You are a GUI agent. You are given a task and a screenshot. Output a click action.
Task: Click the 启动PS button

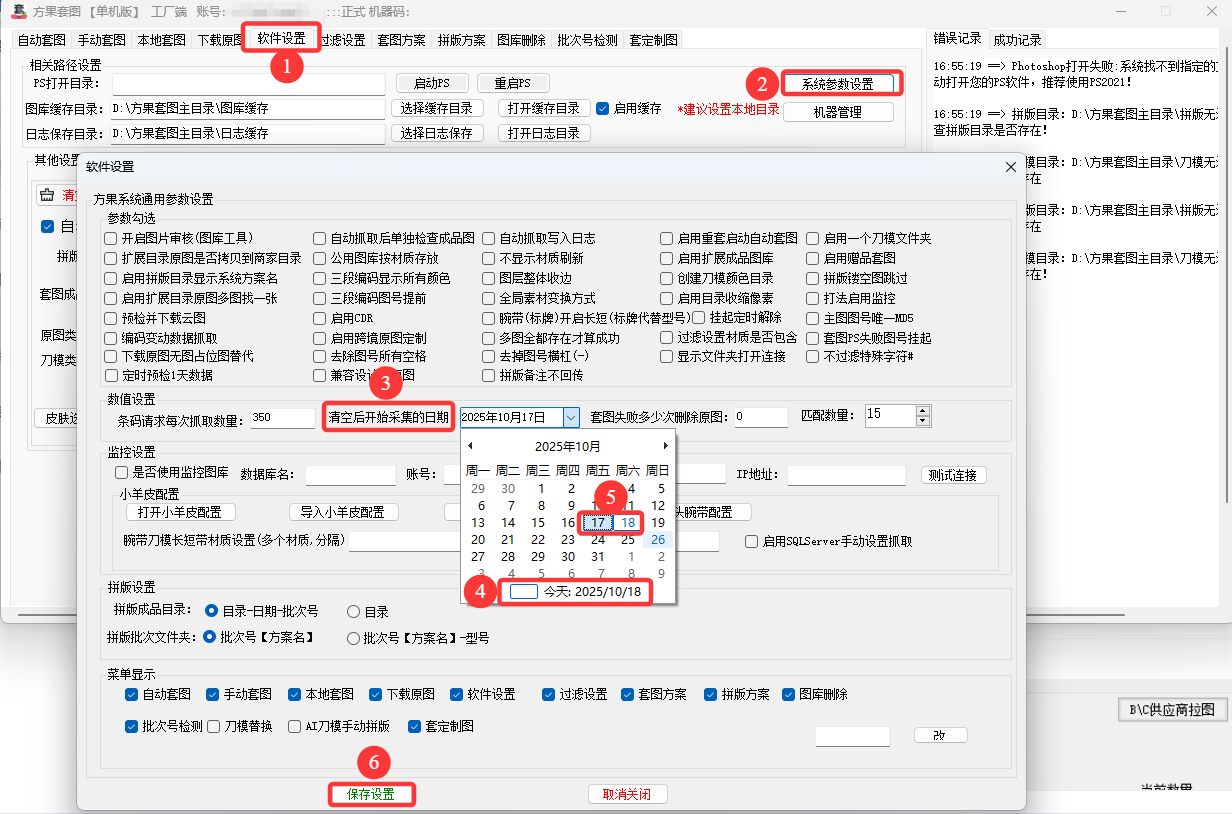(x=432, y=83)
